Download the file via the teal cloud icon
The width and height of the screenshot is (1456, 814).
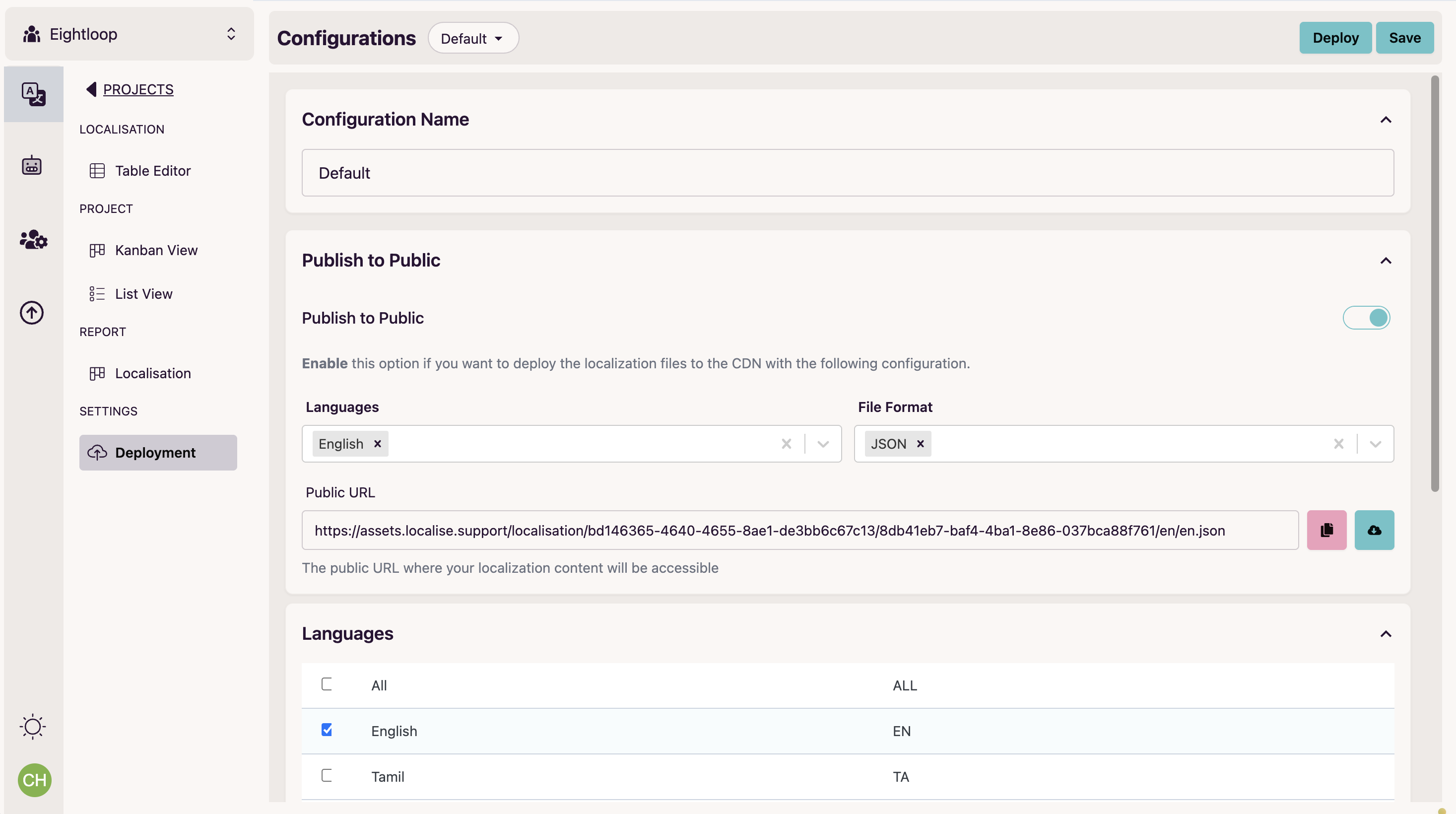[x=1374, y=530]
